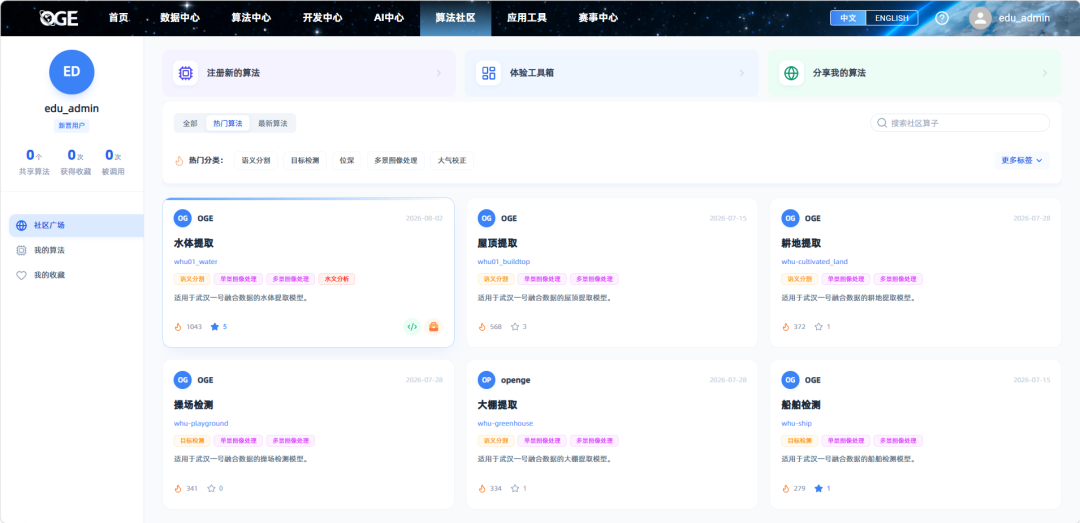
Task: Open the whu-greenhouse link
Action: (506, 423)
